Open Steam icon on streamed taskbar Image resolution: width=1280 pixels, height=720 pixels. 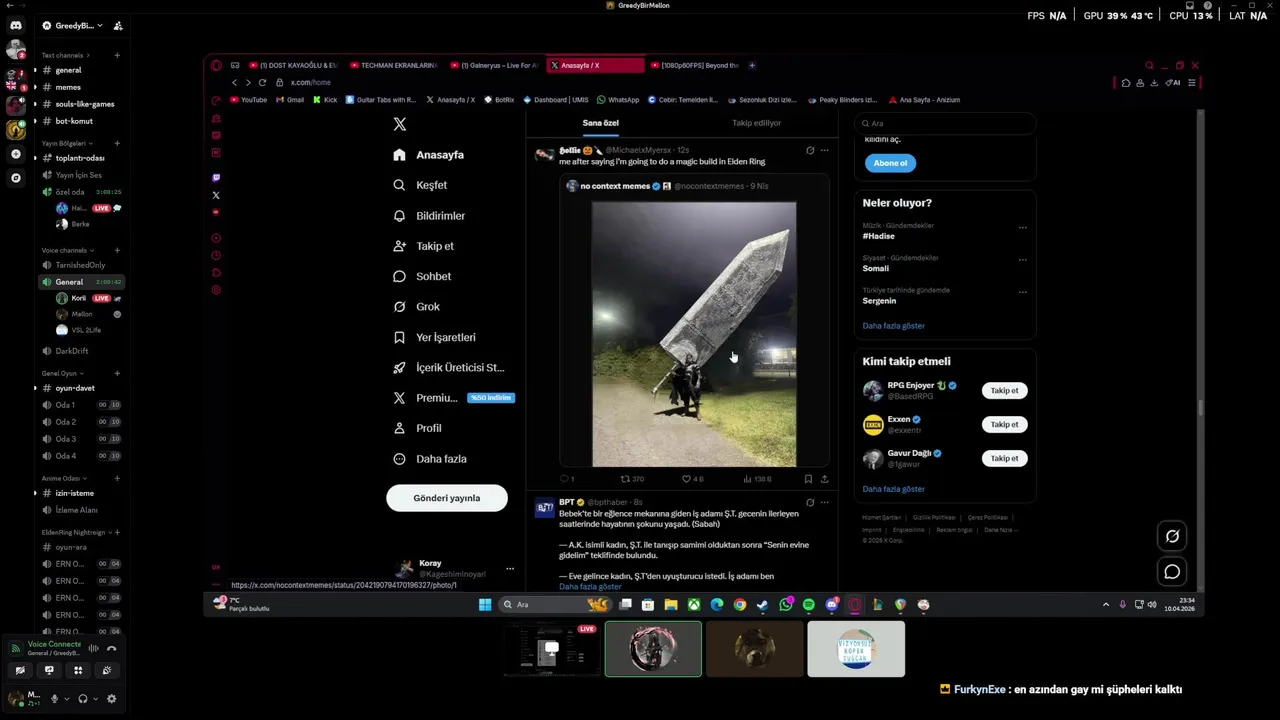[x=763, y=604]
